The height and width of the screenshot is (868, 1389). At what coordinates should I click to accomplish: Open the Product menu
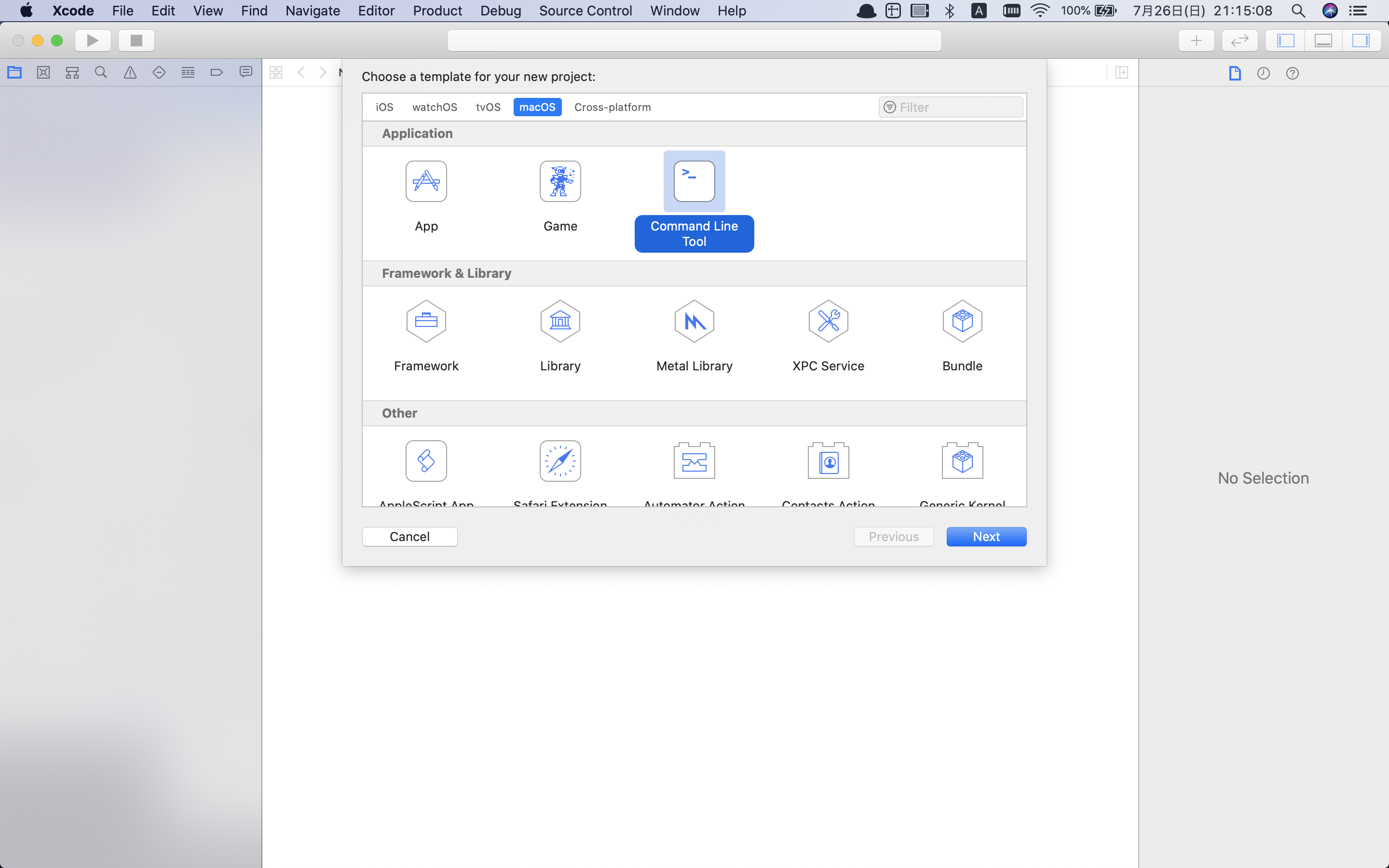(437, 10)
